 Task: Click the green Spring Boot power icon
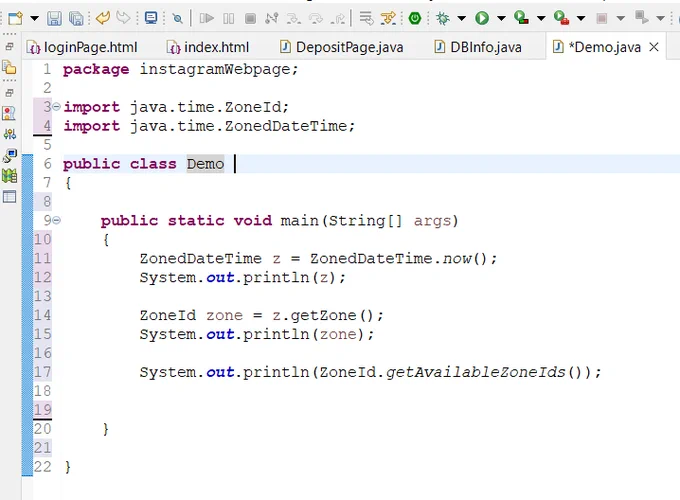415,18
